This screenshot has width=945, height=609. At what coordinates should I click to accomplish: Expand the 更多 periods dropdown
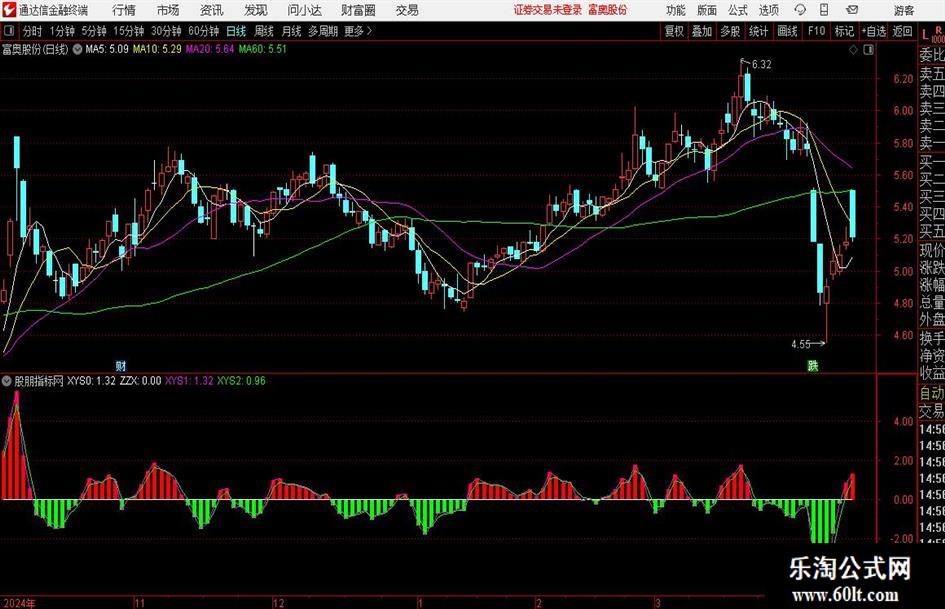coord(358,31)
